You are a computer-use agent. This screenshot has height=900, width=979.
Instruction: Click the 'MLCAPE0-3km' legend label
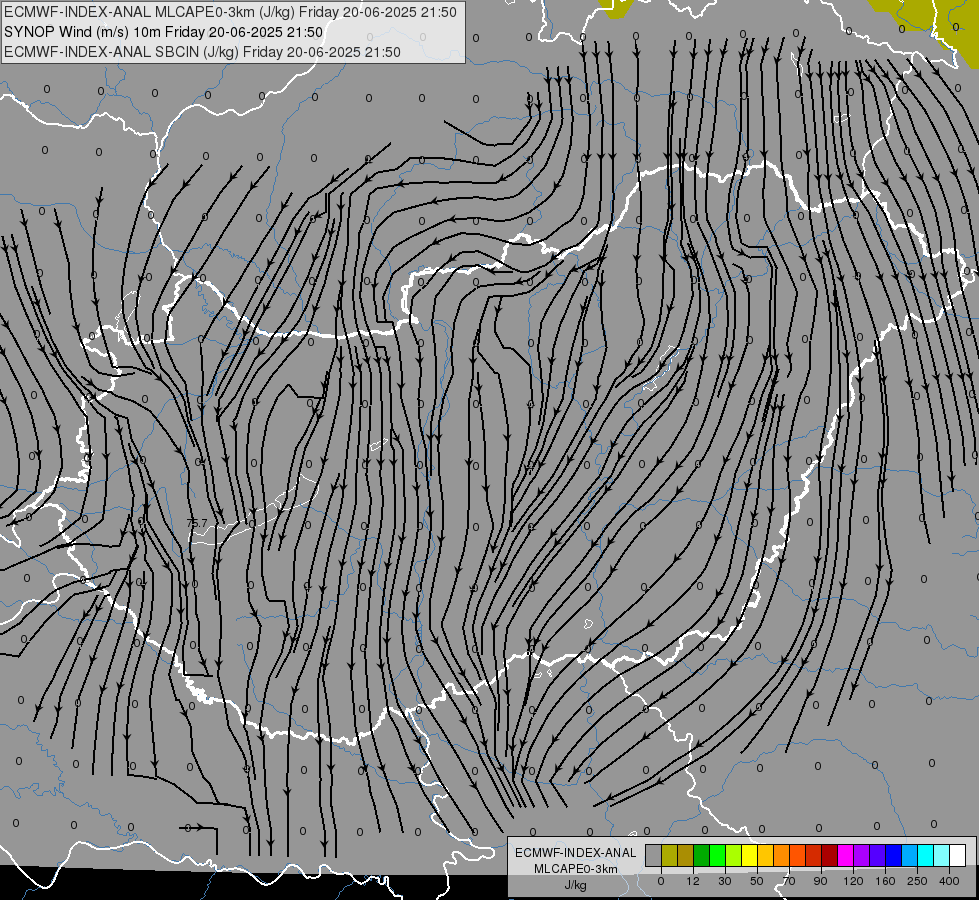(575, 869)
